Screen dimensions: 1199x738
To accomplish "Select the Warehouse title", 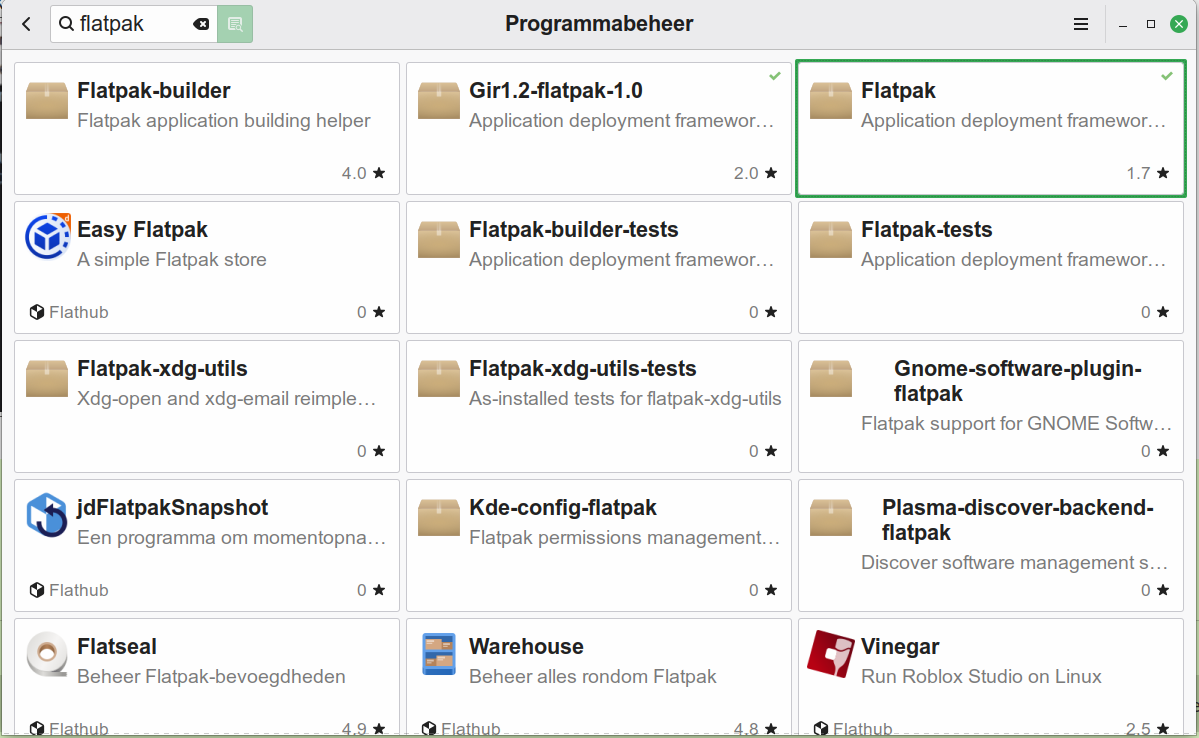I will [x=526, y=647].
